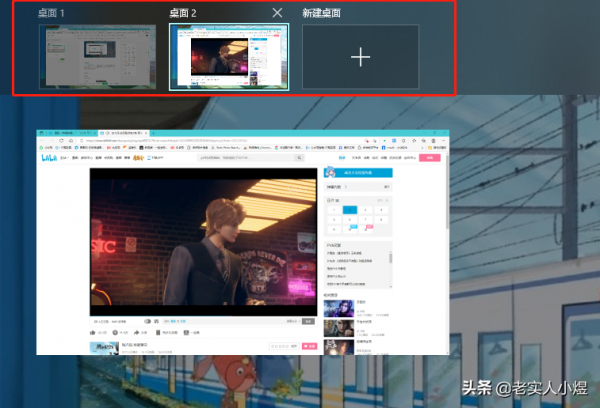Viewport: 600px width, 408px height.
Task: Click the browser home icon
Action: coord(70,140)
